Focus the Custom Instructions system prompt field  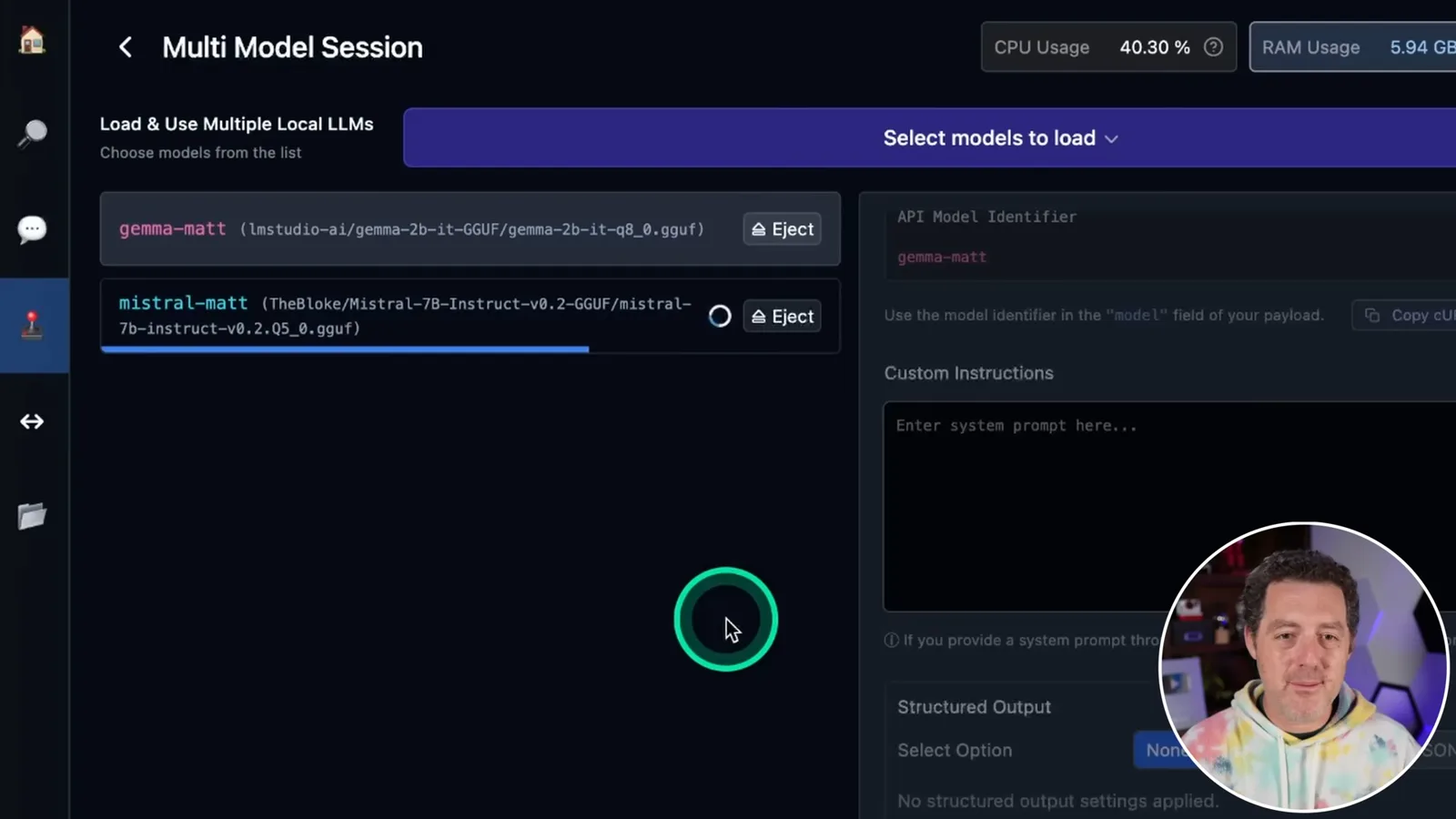[x=1169, y=506]
